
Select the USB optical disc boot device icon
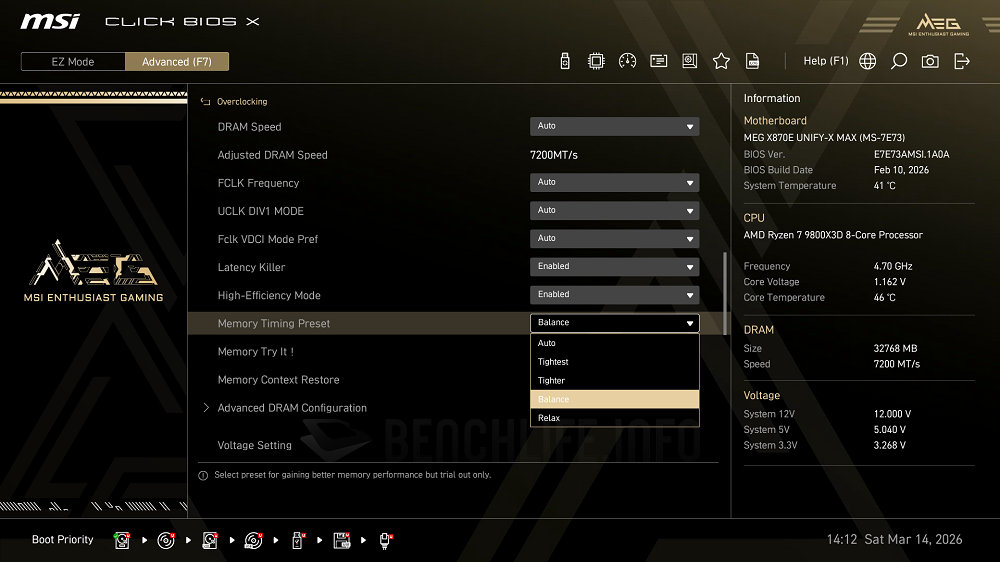(x=253, y=540)
